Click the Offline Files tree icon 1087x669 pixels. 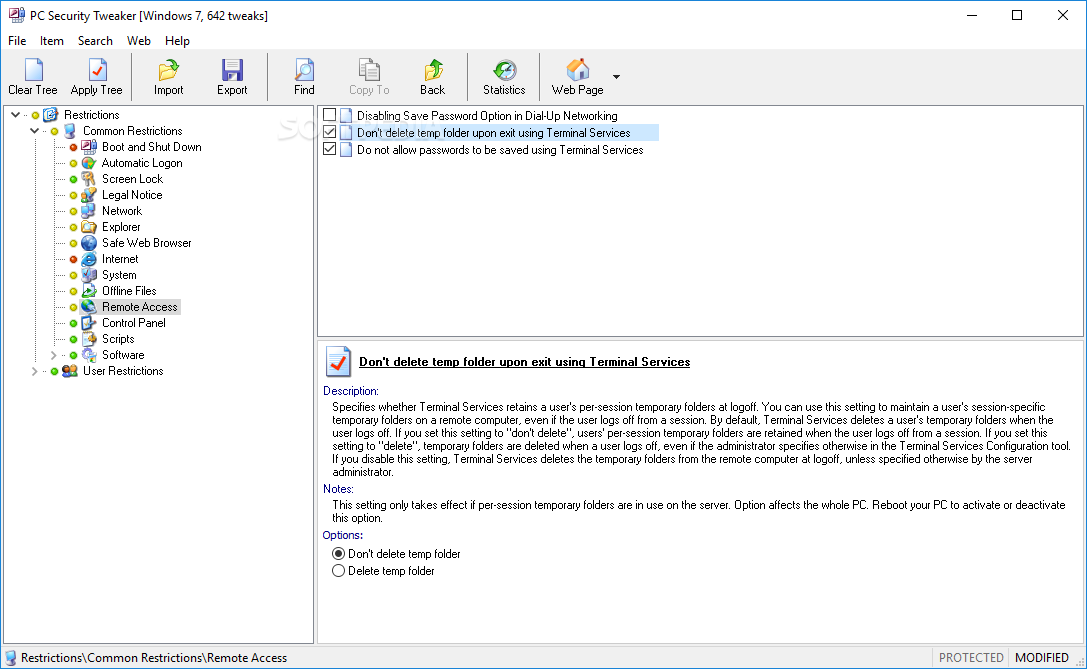pyautogui.click(x=89, y=290)
